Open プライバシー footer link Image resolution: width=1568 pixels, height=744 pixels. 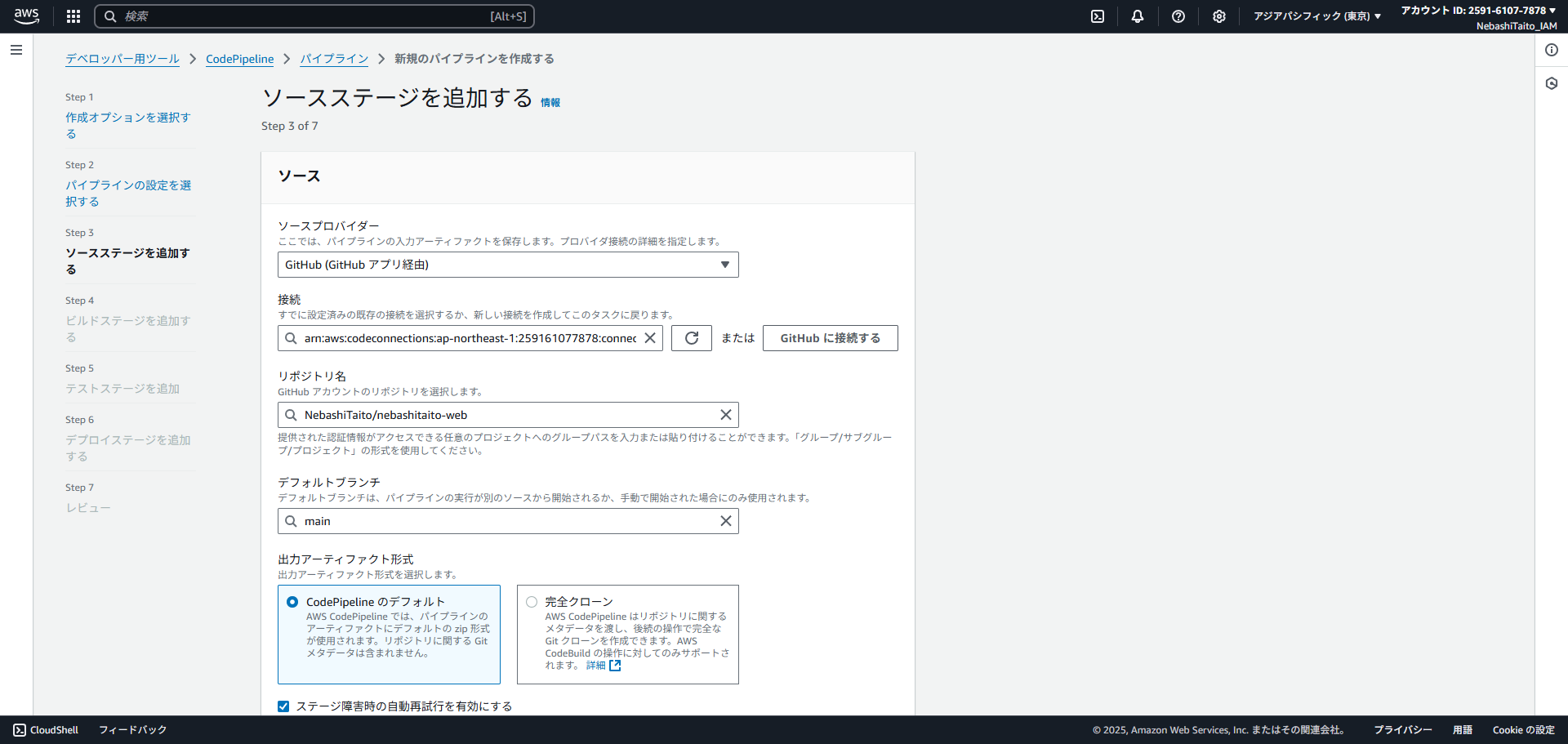coord(1403,730)
